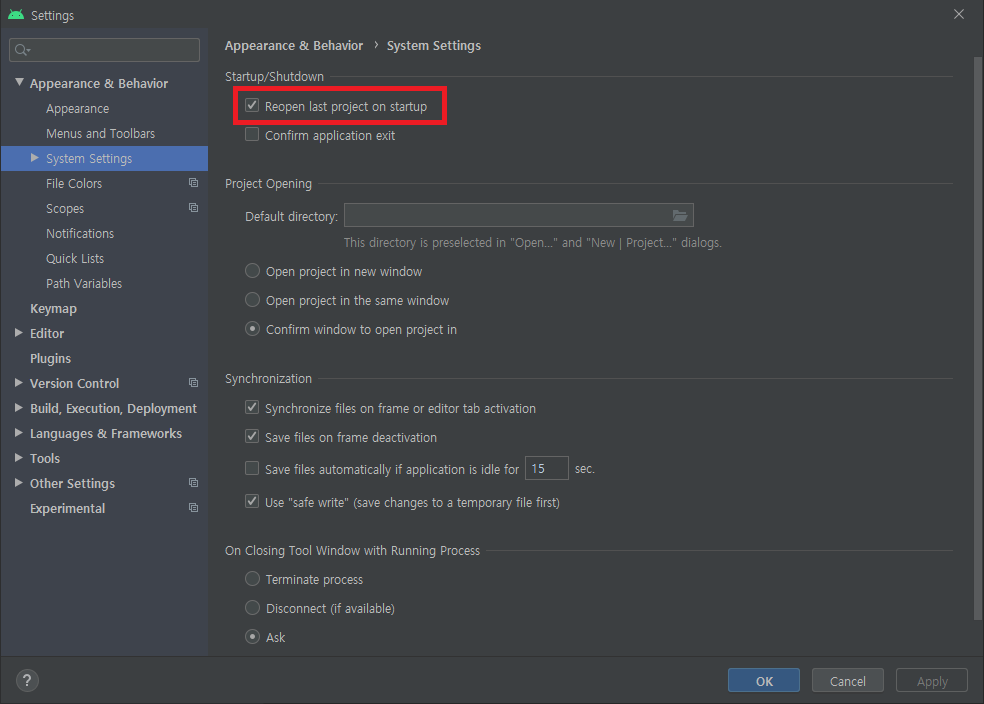Click the project-level icon next to Scopes
Screen dimensions: 984x704
194,208
